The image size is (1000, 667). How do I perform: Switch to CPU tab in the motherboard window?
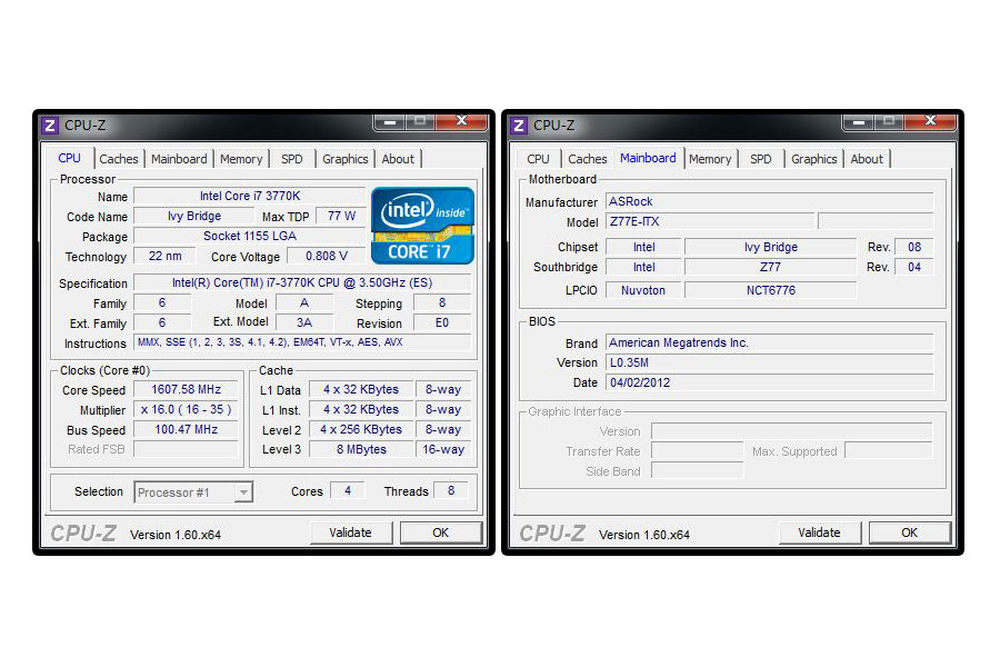point(538,159)
